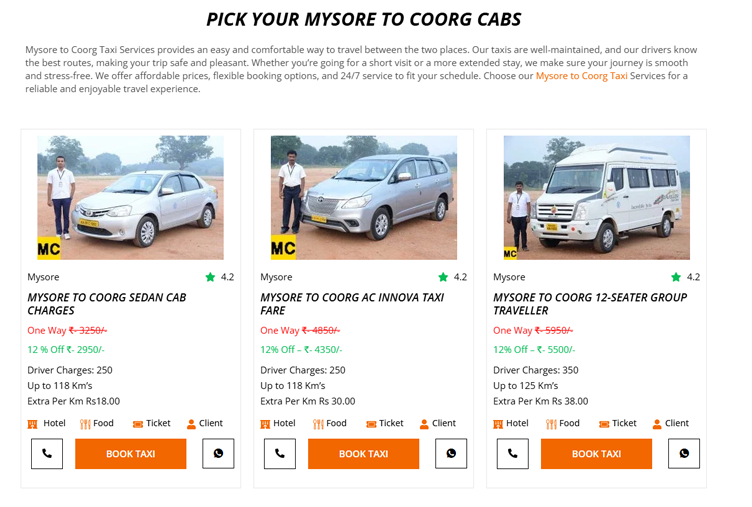Image resolution: width=752 pixels, height=507 pixels.
Task: Open WhatsApp chat for Innova taxi
Action: (451, 454)
